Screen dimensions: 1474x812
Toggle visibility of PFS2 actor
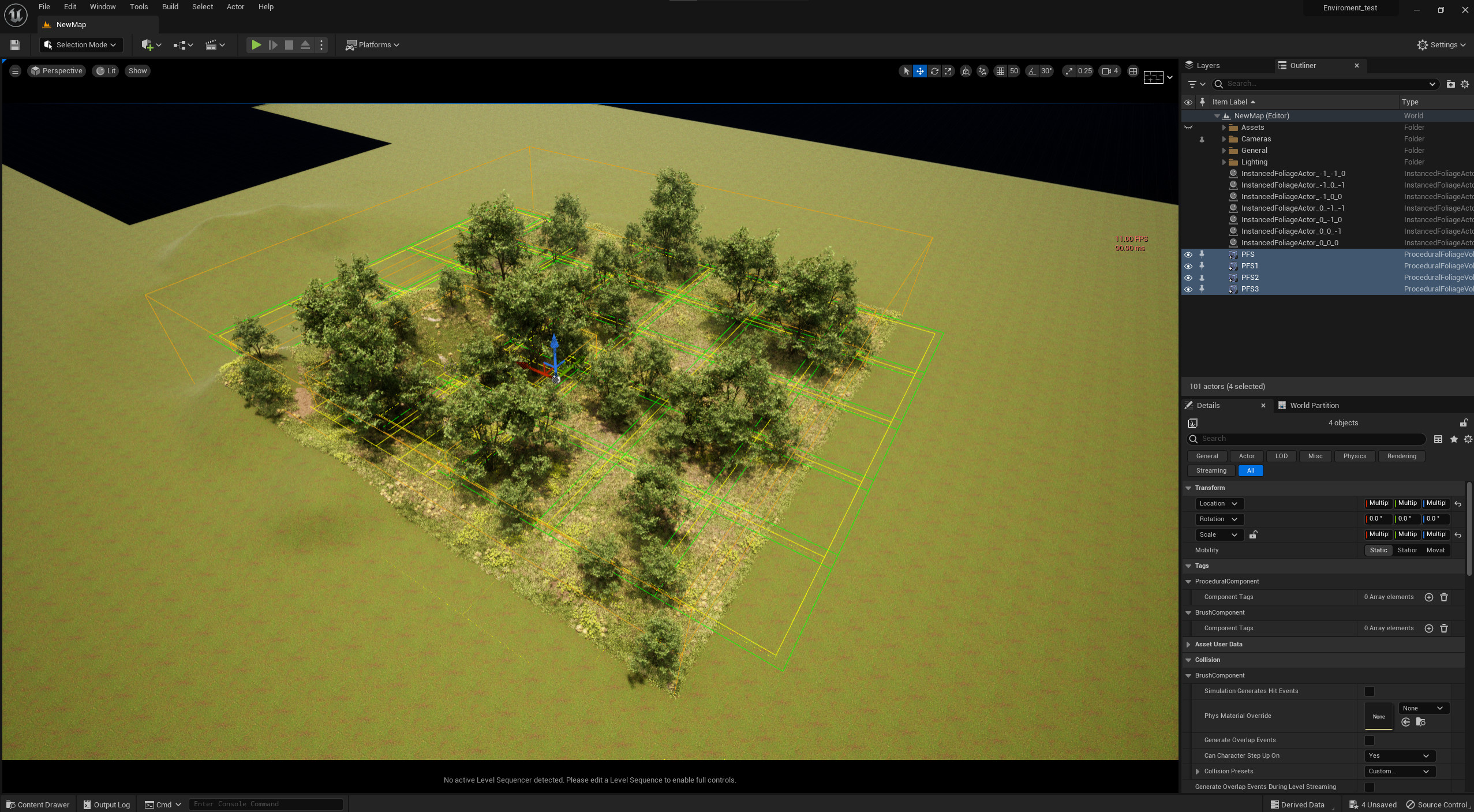(1188, 278)
